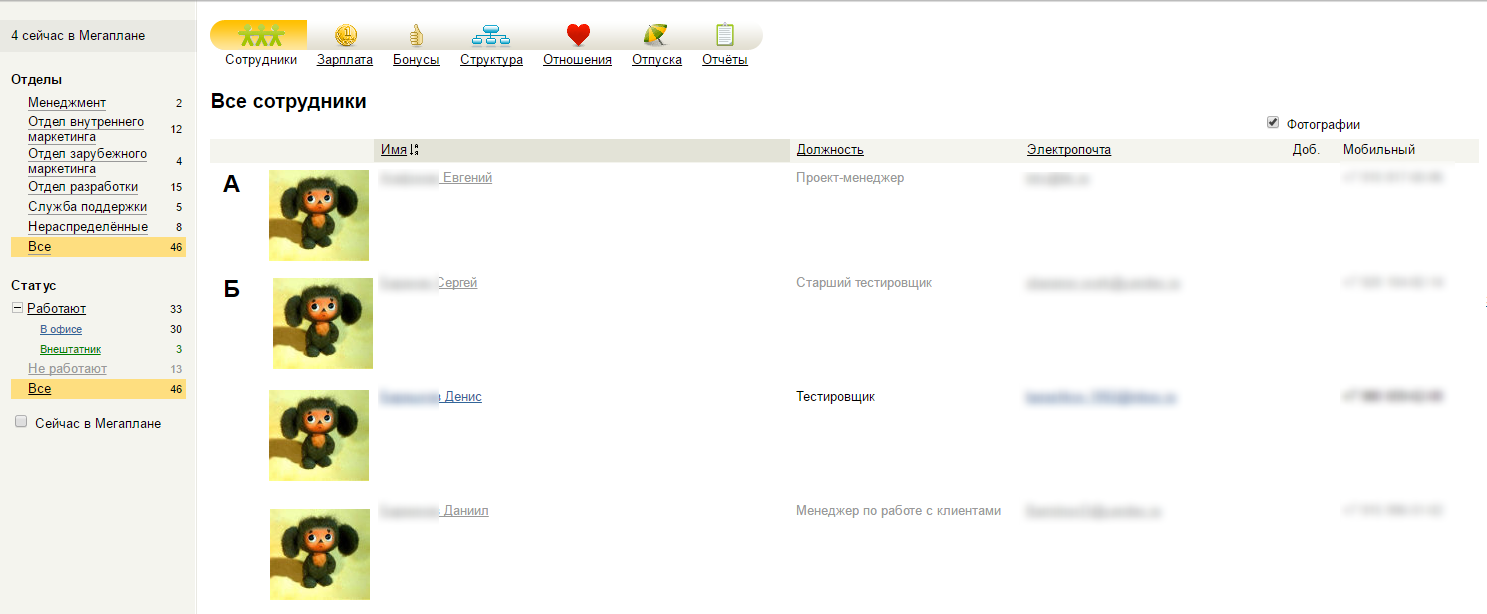Filter by Отдел разработки department
1487x614 pixels.
pyautogui.click(x=83, y=187)
